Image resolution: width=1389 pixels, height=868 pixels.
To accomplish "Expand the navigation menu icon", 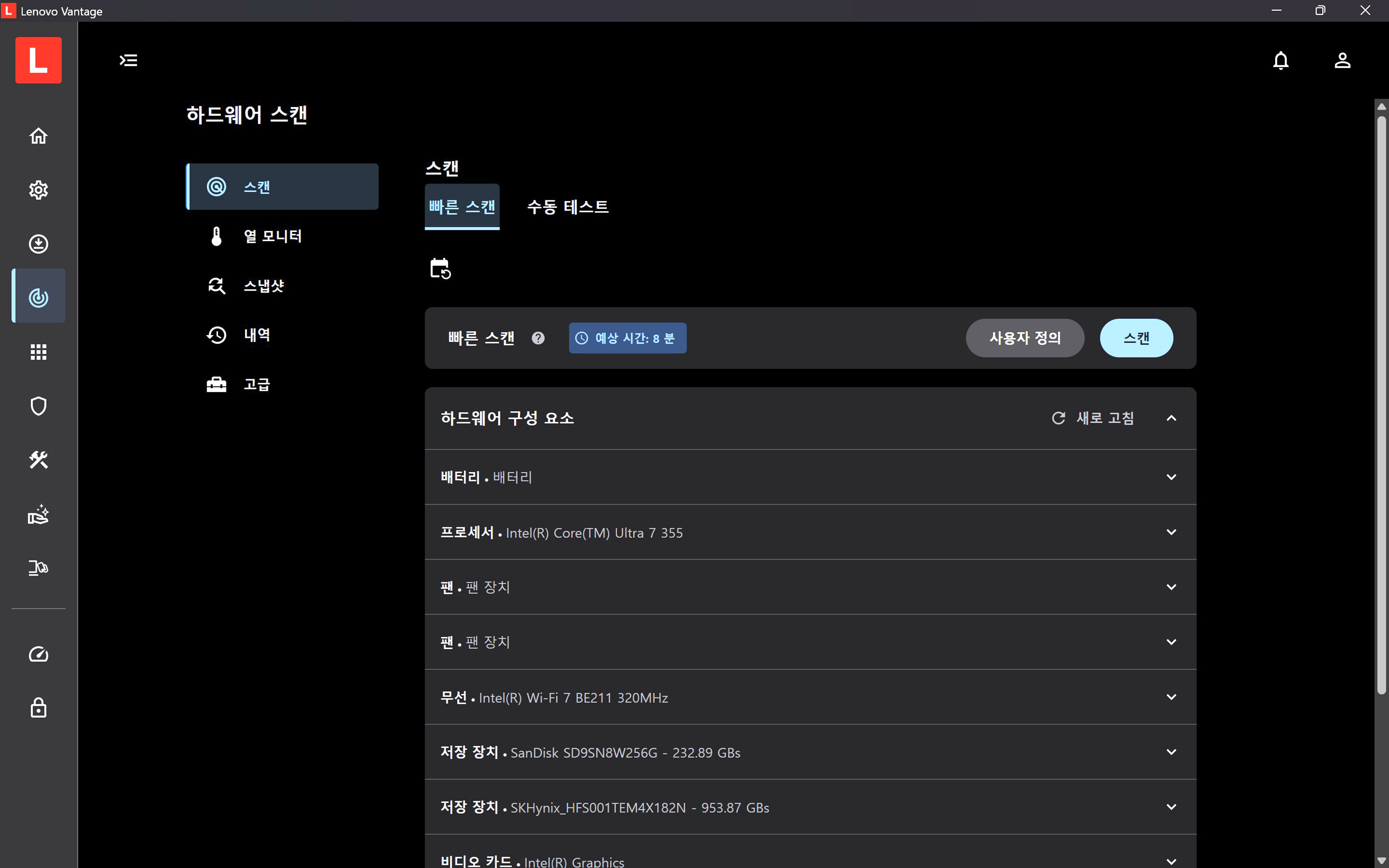I will click(x=129, y=60).
